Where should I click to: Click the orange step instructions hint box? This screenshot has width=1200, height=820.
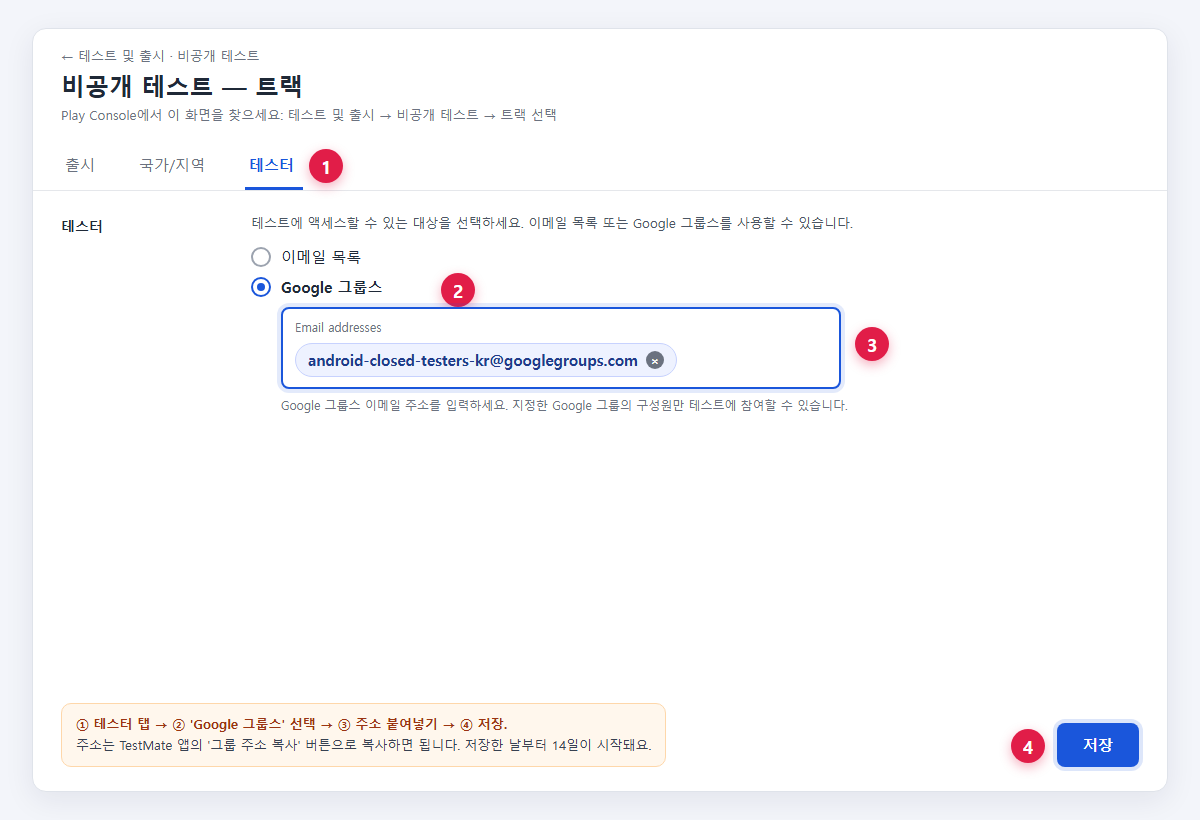[x=363, y=735]
